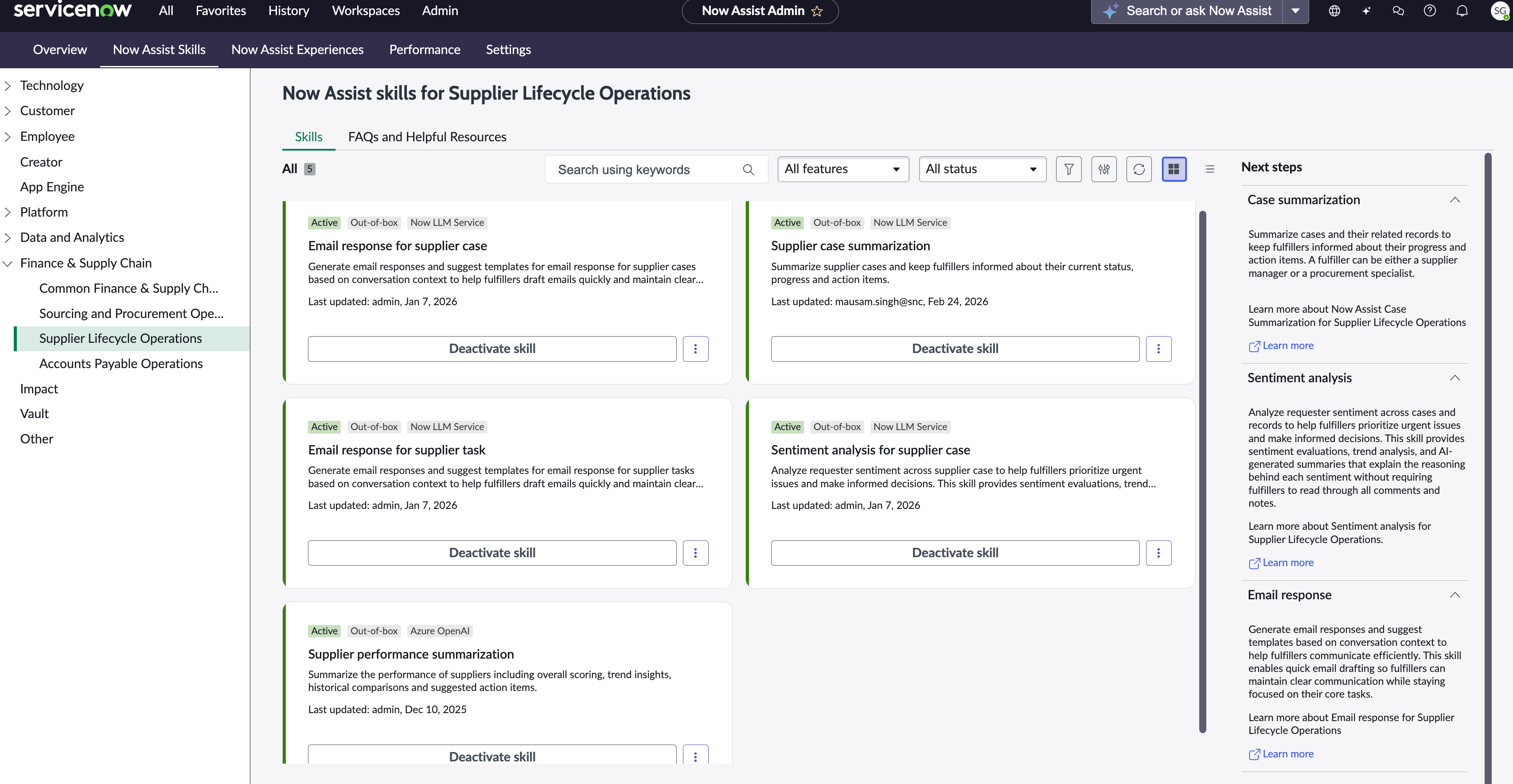The width and height of the screenshot is (1513, 784).
Task: Open Learn more link under Sentiment analysis
Action: [x=1281, y=563]
